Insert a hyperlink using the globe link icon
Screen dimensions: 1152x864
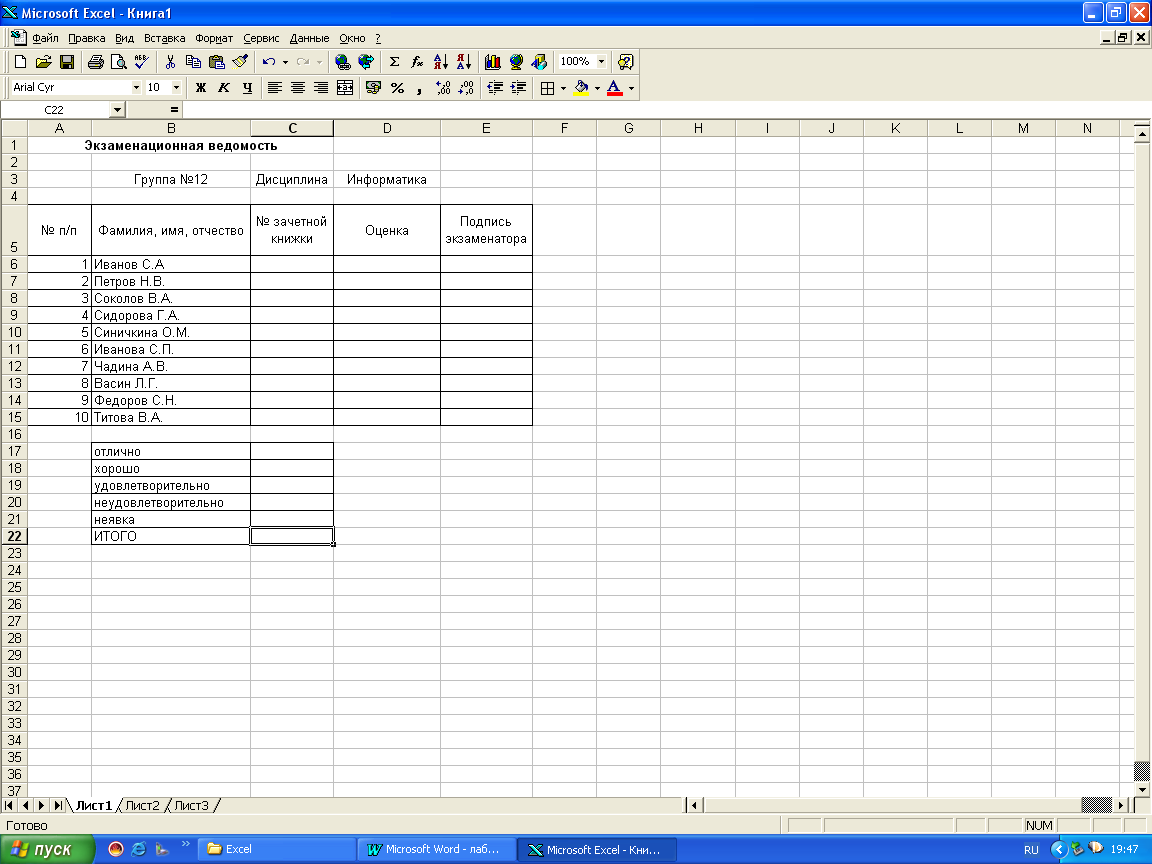pos(342,62)
